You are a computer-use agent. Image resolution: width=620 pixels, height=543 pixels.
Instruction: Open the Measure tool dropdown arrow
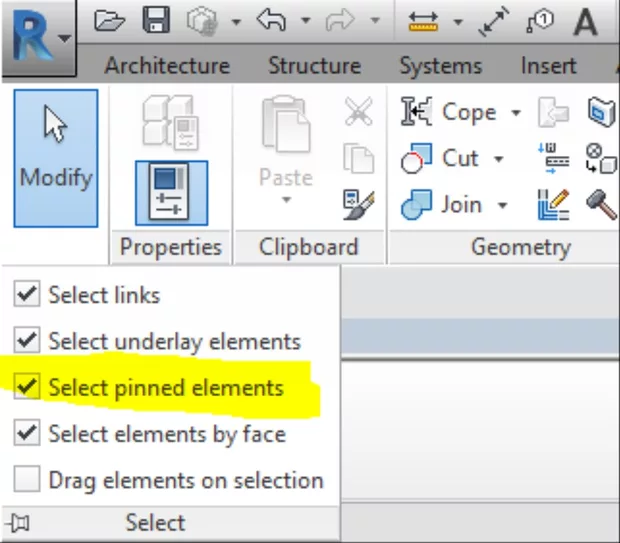pos(458,22)
